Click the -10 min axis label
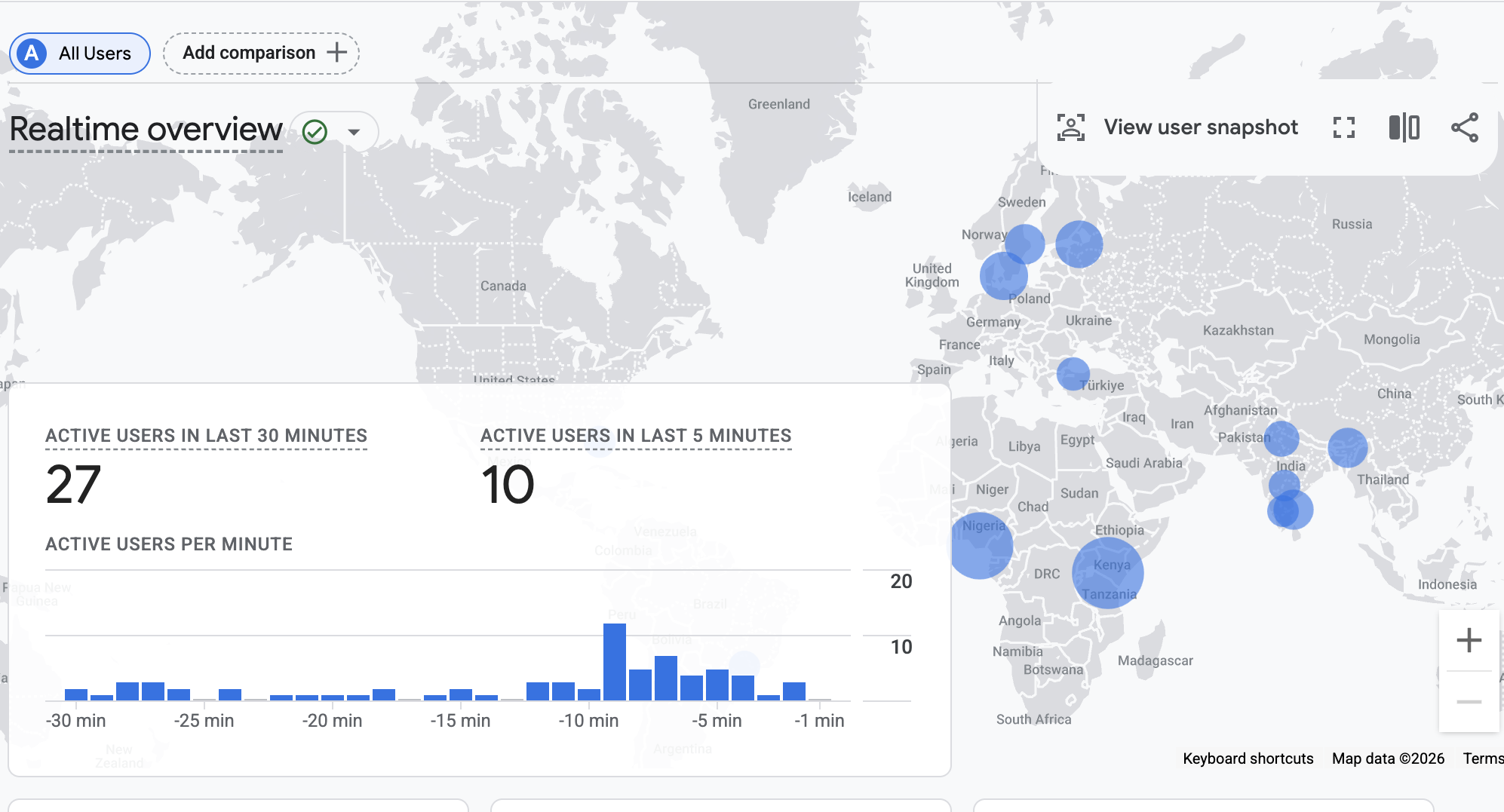The width and height of the screenshot is (1504, 812). pos(588,721)
